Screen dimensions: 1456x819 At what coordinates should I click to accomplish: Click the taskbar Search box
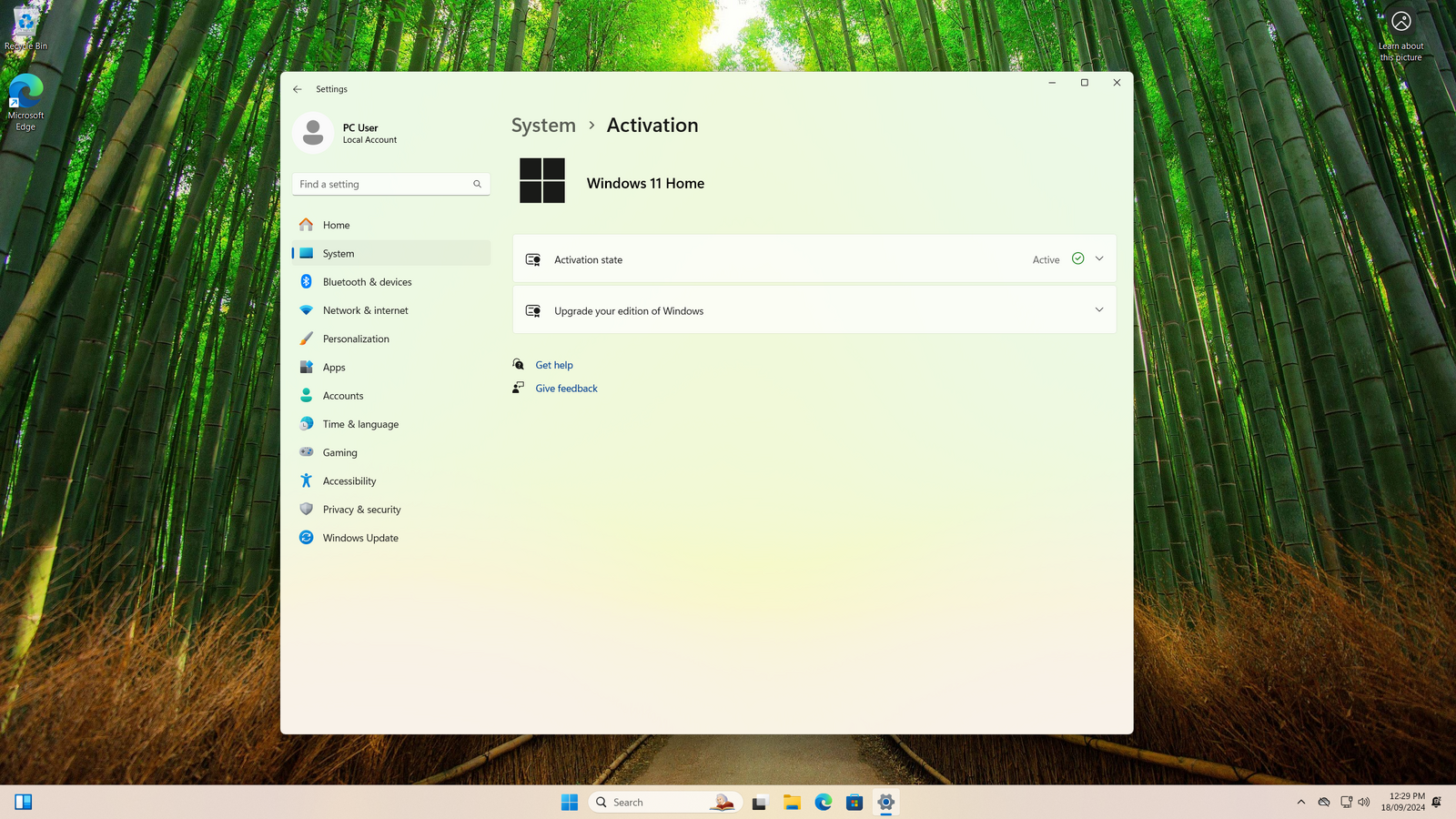click(665, 802)
